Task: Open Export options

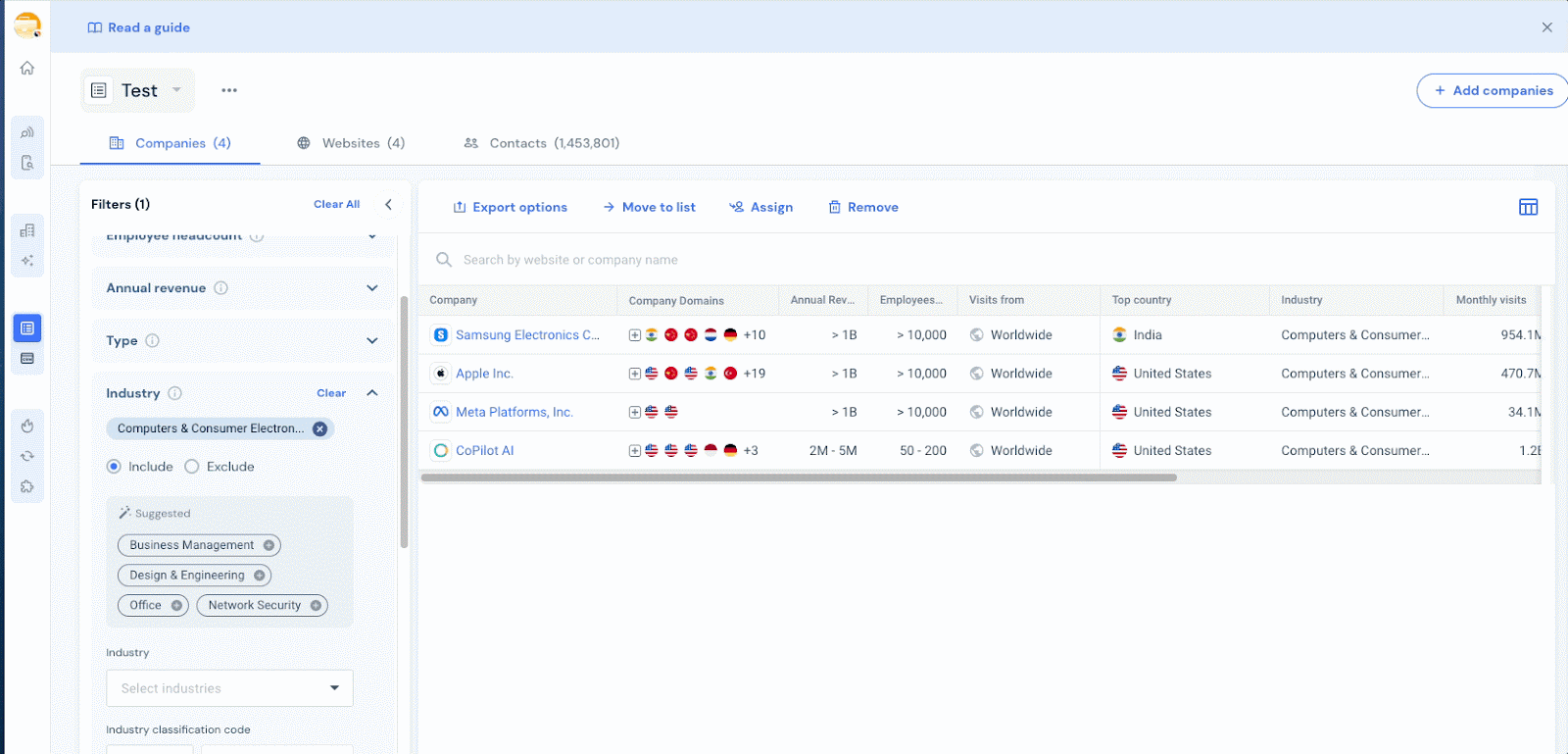Action: [x=511, y=207]
